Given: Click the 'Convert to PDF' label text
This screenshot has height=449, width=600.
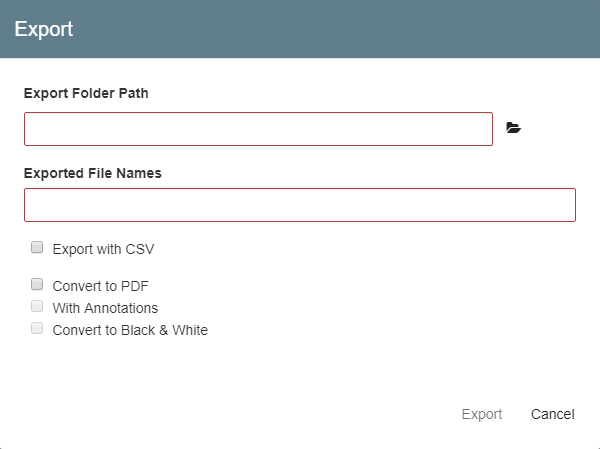Looking at the screenshot, I should coord(100,286).
